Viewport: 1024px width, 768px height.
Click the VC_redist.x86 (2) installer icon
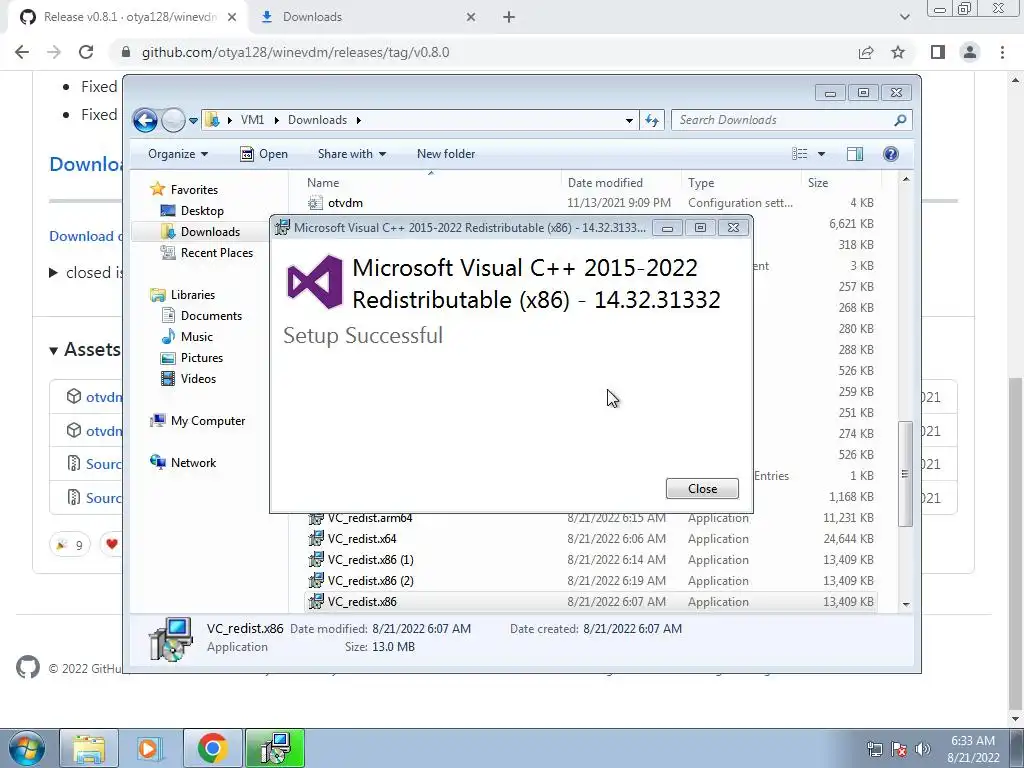pyautogui.click(x=316, y=581)
